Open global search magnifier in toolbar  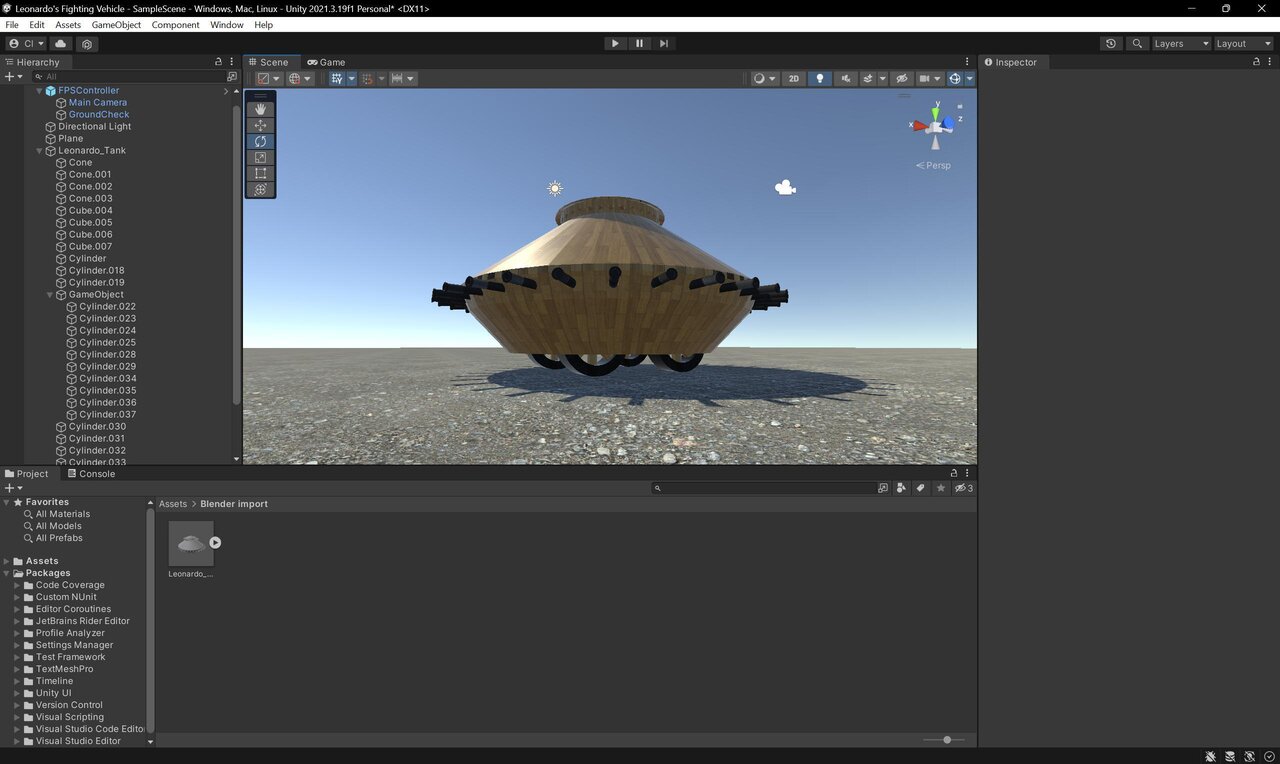(1137, 44)
